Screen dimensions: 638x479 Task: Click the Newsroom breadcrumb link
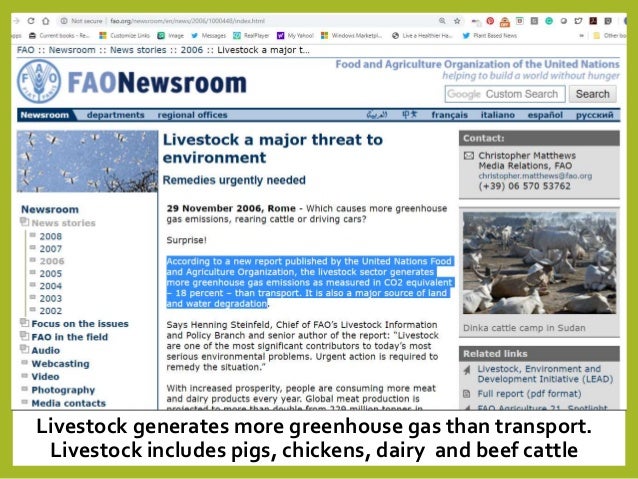pyautogui.click(x=72, y=50)
